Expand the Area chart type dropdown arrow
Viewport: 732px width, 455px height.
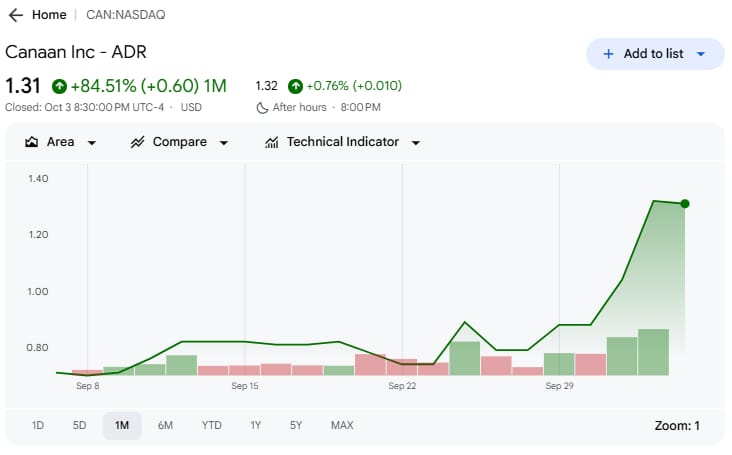[x=92, y=143]
